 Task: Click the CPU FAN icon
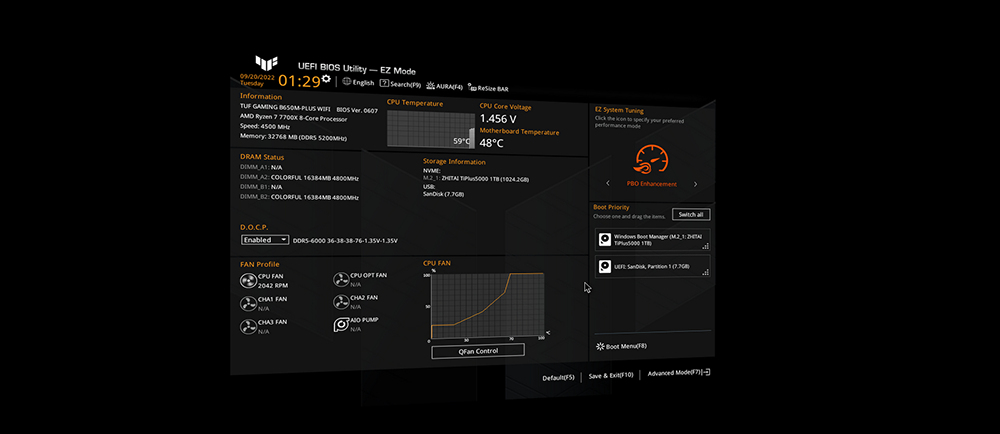click(x=247, y=280)
